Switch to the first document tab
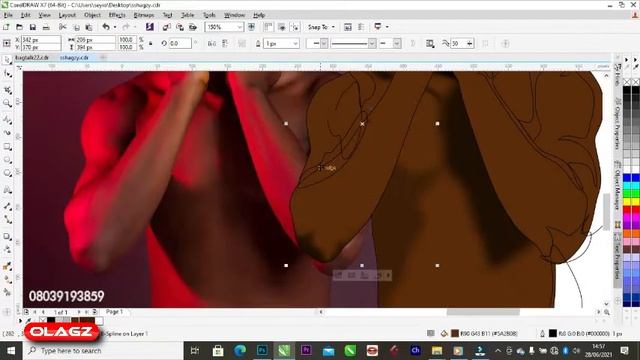Viewport: 640px width, 360px height. point(32,58)
